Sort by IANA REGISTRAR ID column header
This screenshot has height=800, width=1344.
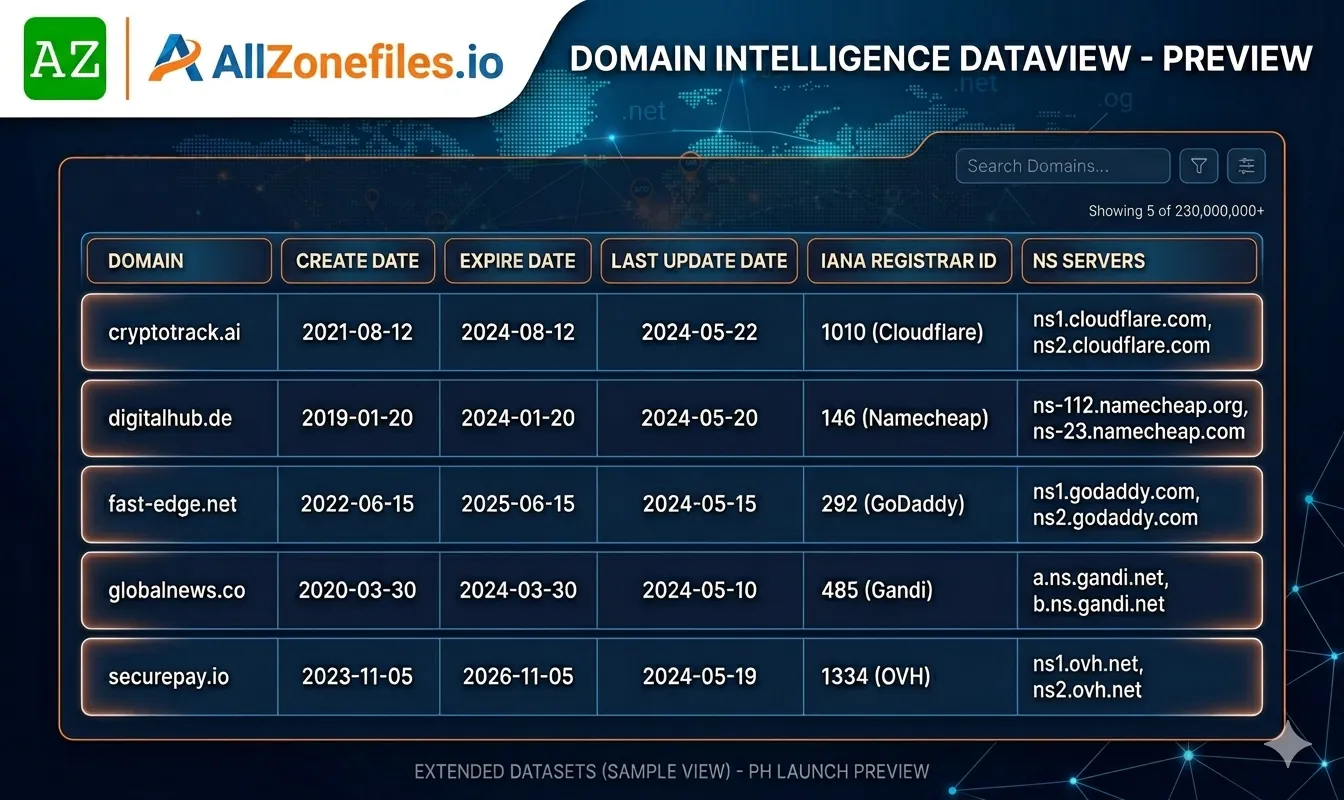[x=909, y=261]
